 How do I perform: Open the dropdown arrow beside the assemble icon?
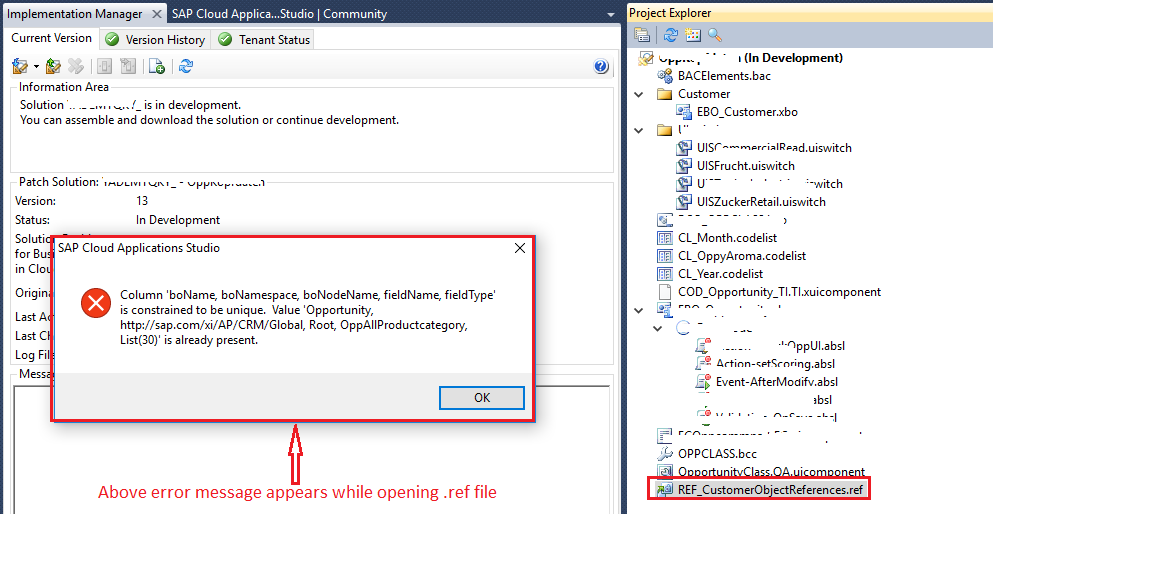click(36, 67)
